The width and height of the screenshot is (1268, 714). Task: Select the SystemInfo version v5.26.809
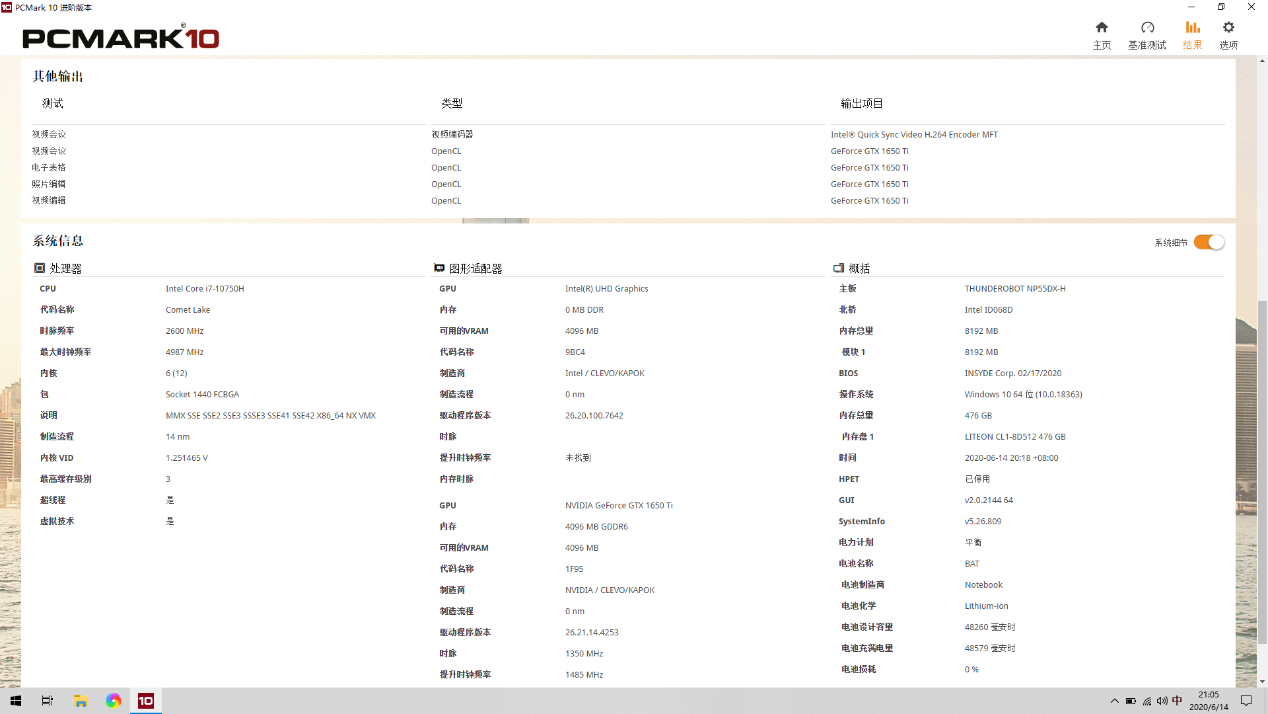(x=983, y=521)
